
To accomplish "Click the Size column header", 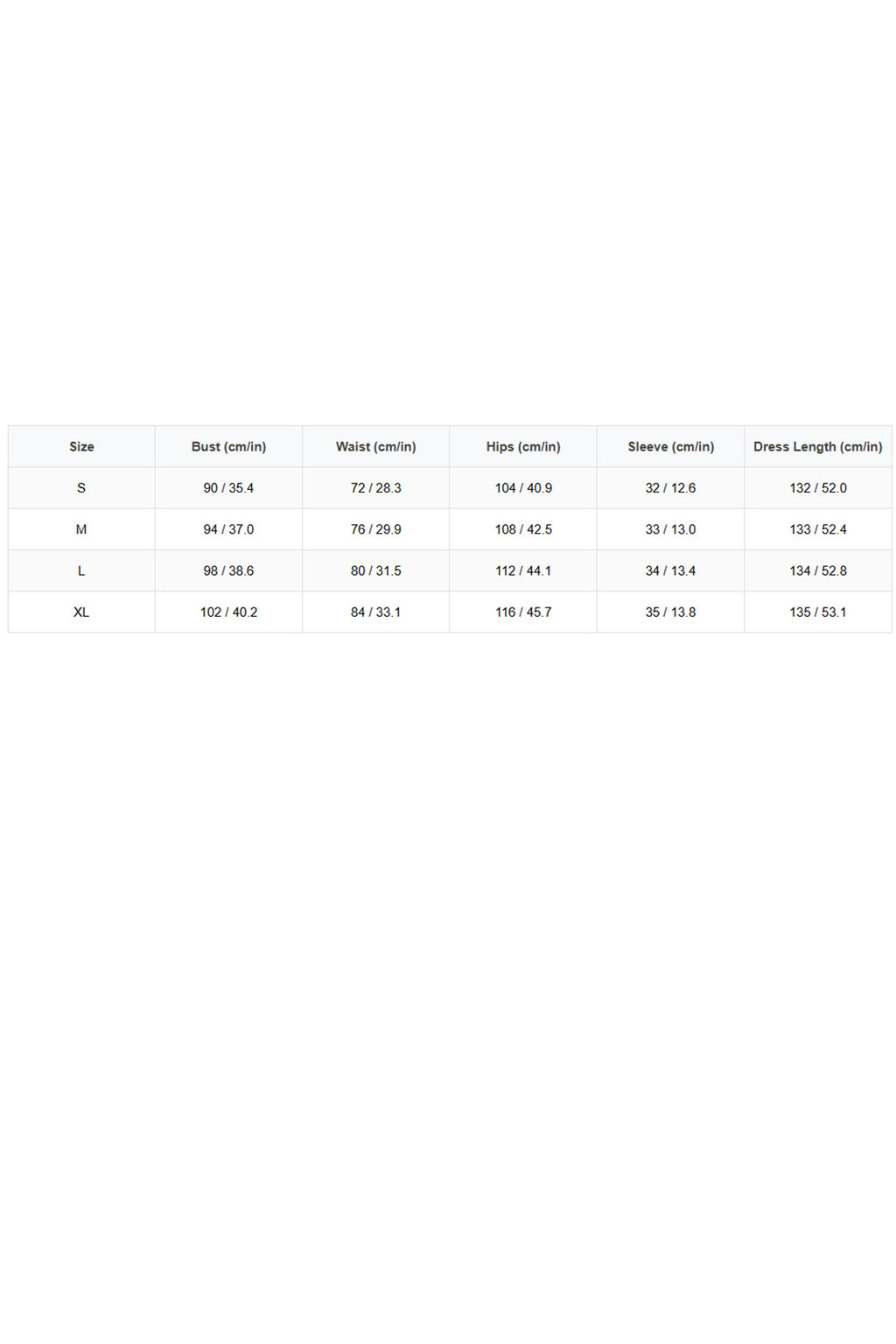I will 81,446.
